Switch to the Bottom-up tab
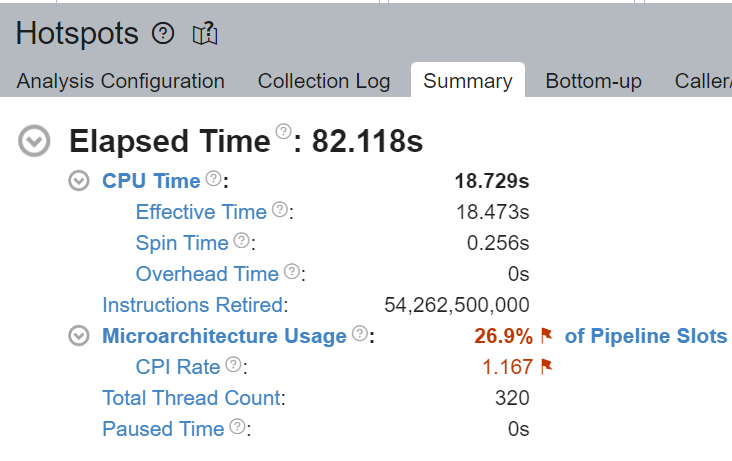732x461 pixels. (x=593, y=81)
